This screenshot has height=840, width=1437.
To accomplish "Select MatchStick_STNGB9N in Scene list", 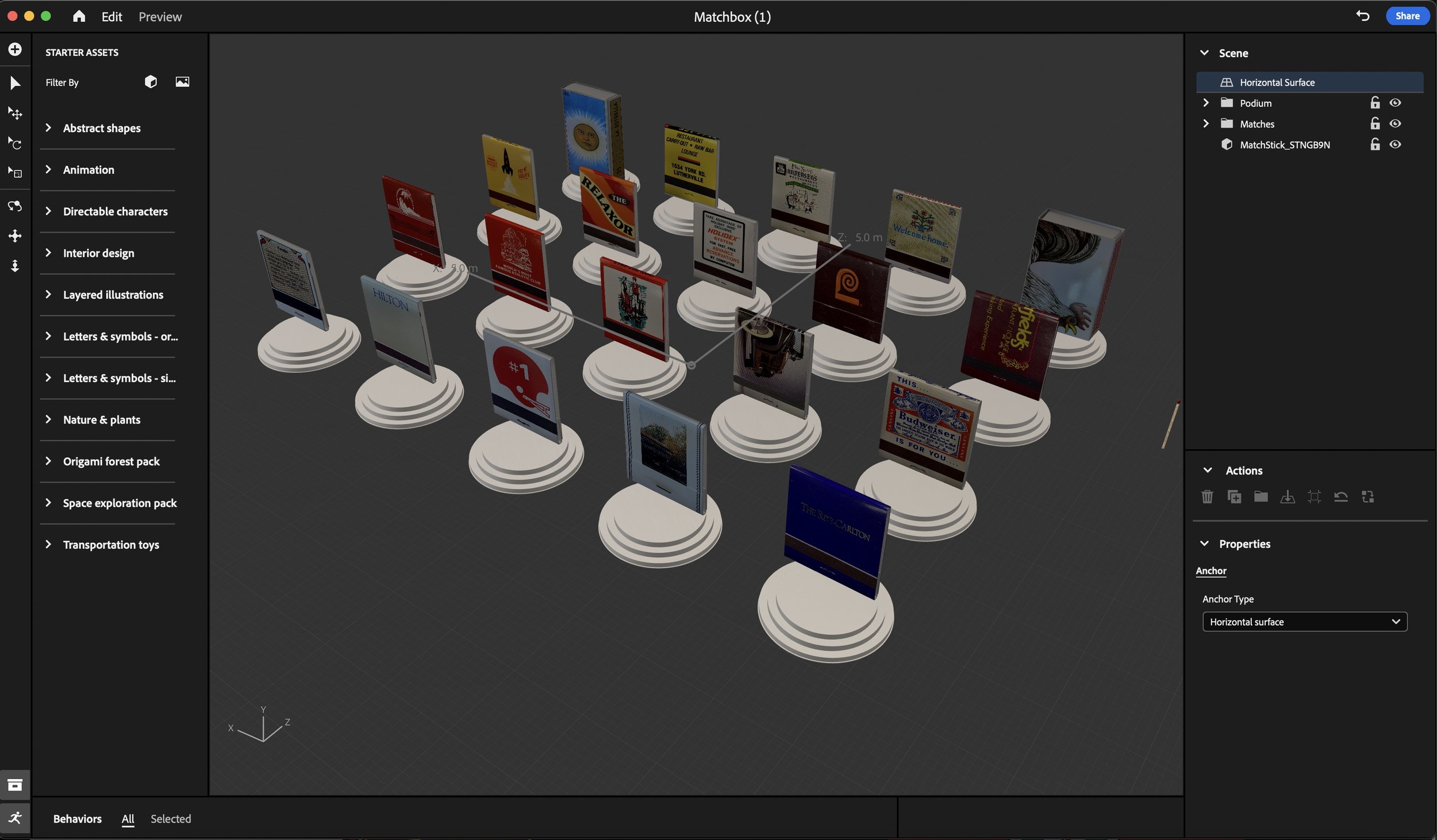I will [1285, 145].
